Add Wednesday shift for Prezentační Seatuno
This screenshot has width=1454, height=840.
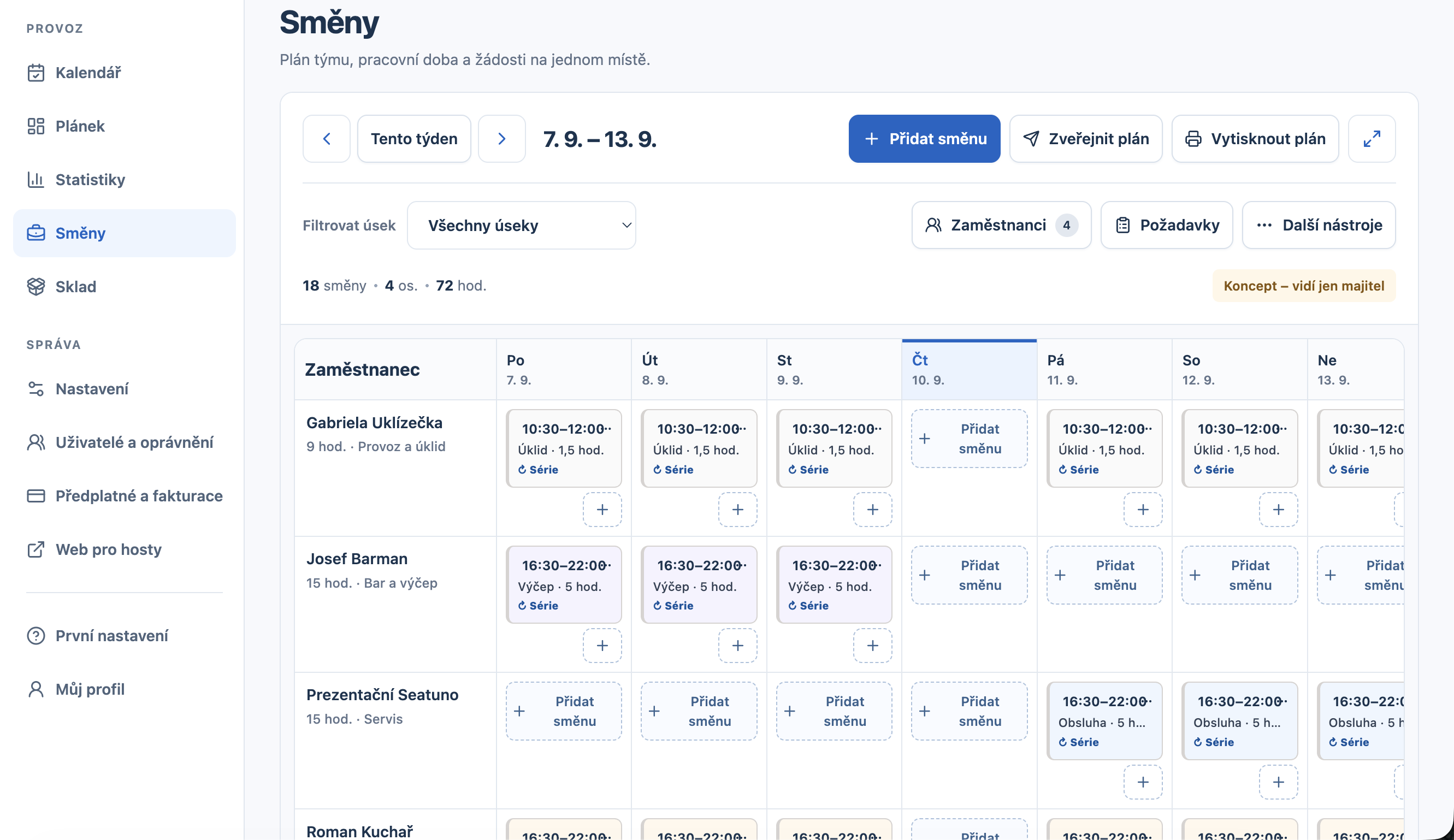click(834, 711)
